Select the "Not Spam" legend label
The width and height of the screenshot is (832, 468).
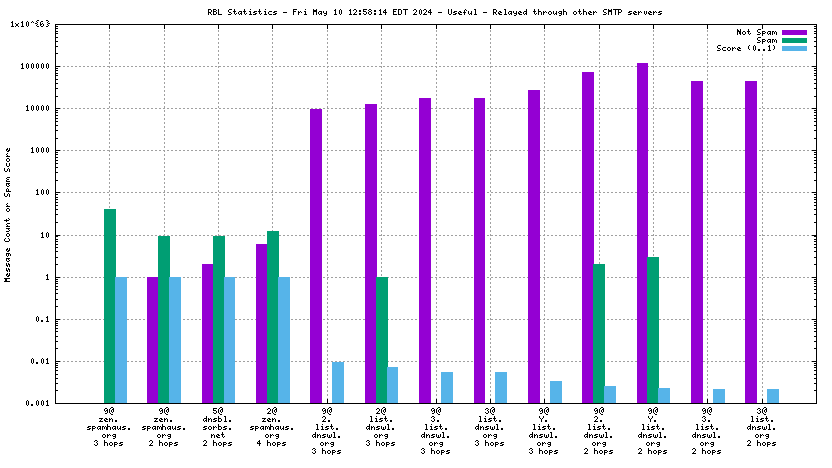tap(757, 32)
